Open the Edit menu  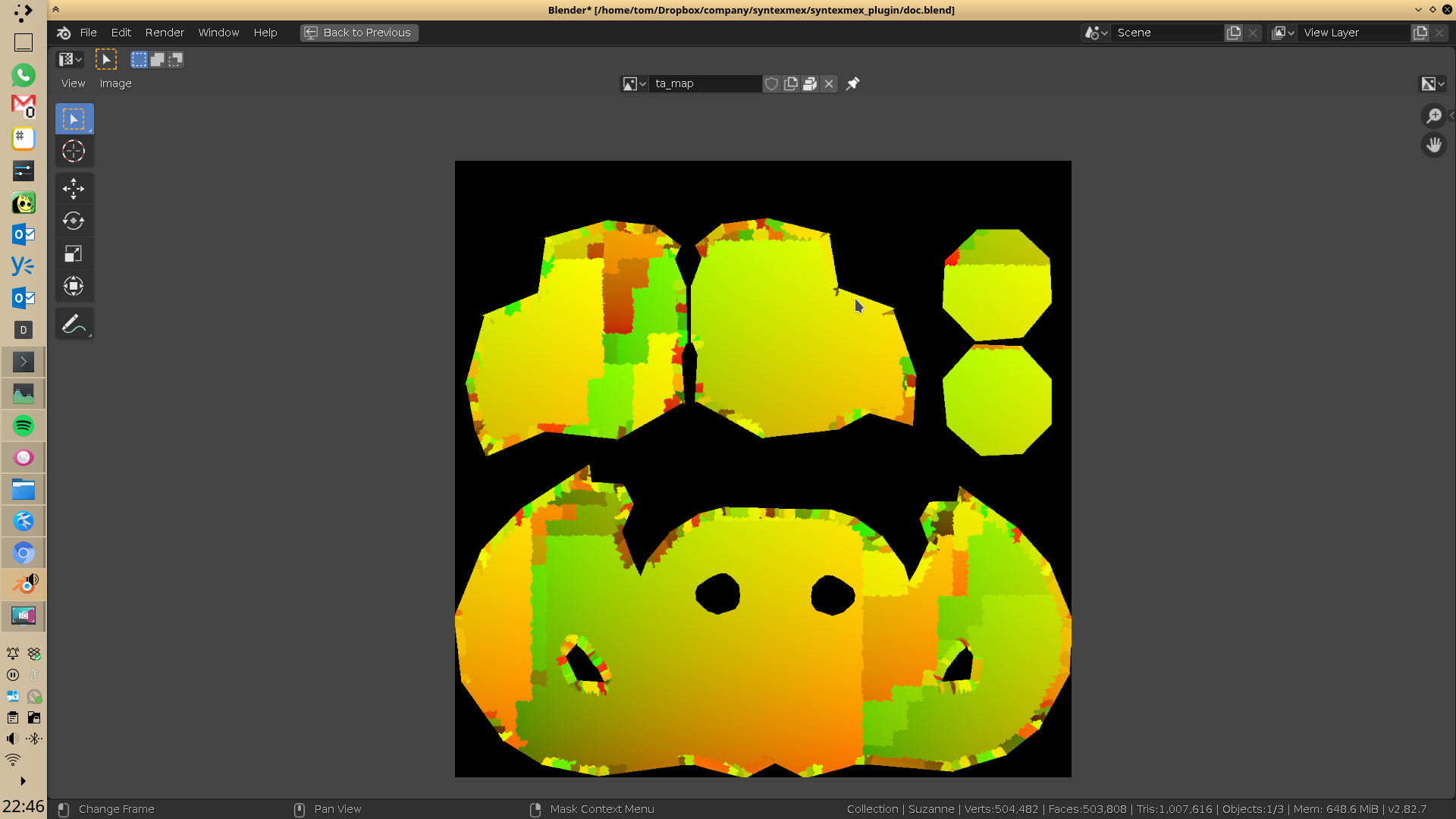click(x=121, y=33)
